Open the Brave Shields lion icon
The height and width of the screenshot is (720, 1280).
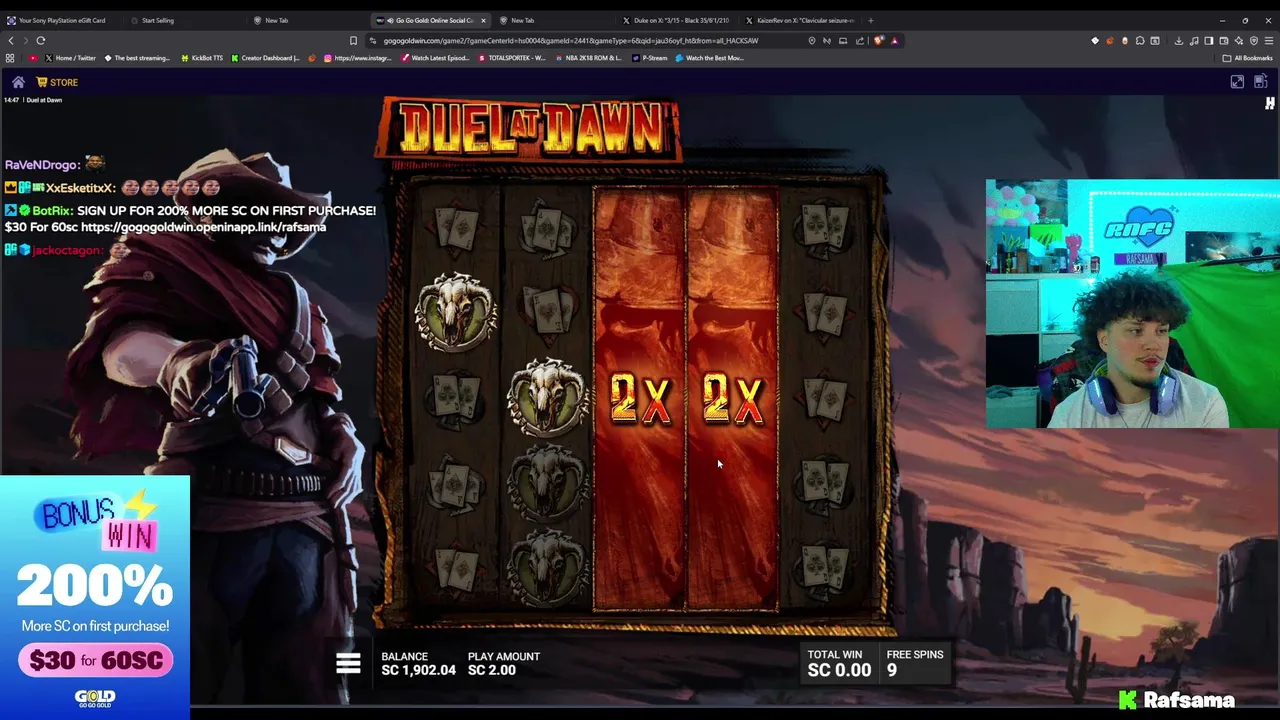coord(878,41)
